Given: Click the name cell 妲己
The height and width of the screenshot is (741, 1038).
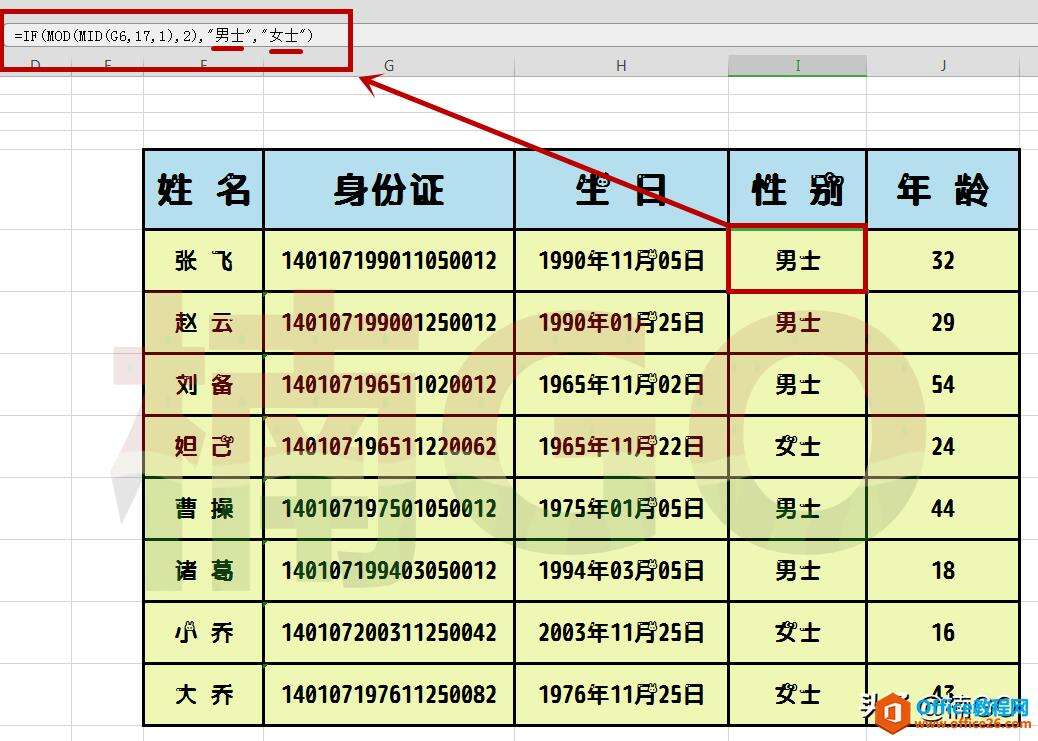Looking at the screenshot, I should coord(203,446).
